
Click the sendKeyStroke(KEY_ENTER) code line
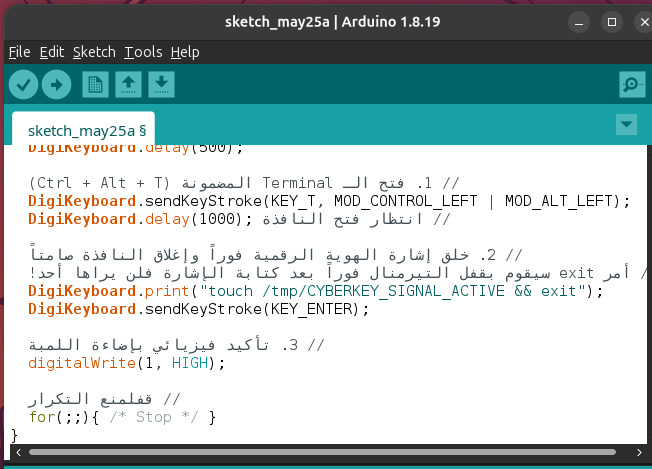click(x=198, y=309)
